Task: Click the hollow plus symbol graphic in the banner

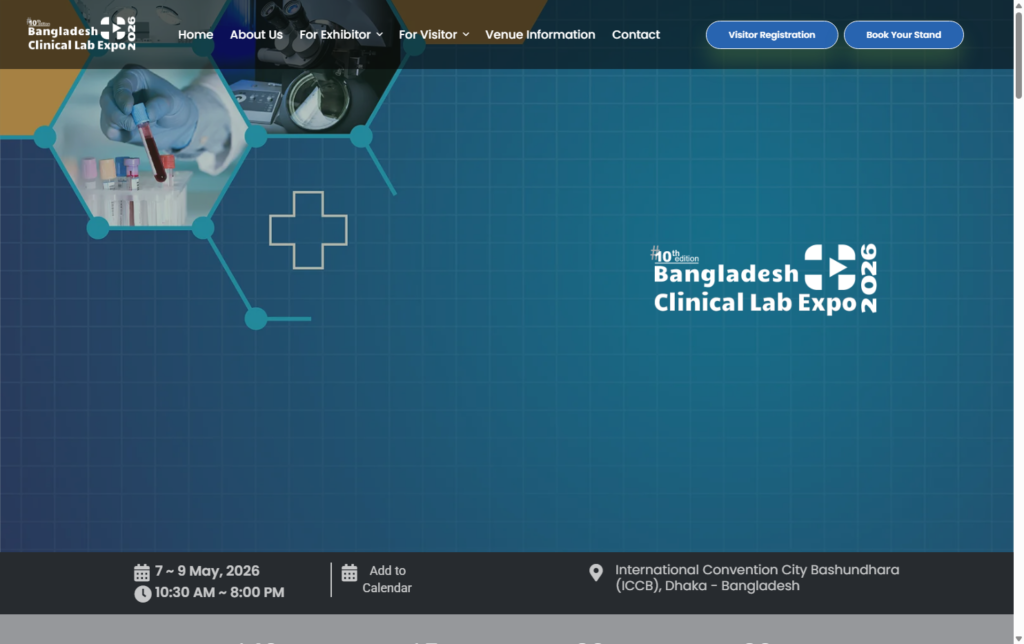Action: pos(307,231)
